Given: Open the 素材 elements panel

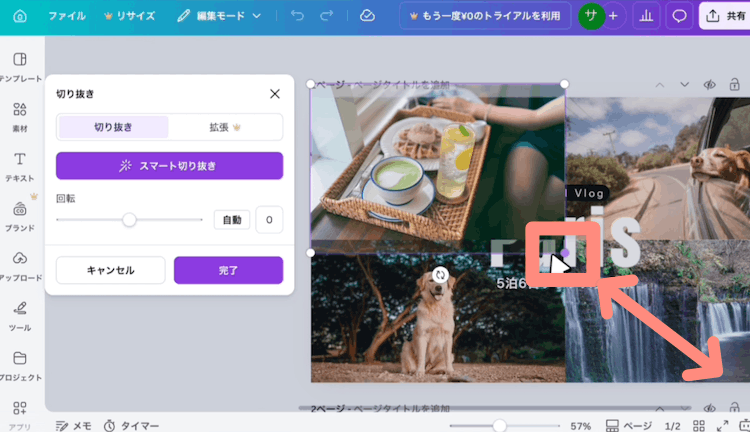Looking at the screenshot, I should click(20, 117).
